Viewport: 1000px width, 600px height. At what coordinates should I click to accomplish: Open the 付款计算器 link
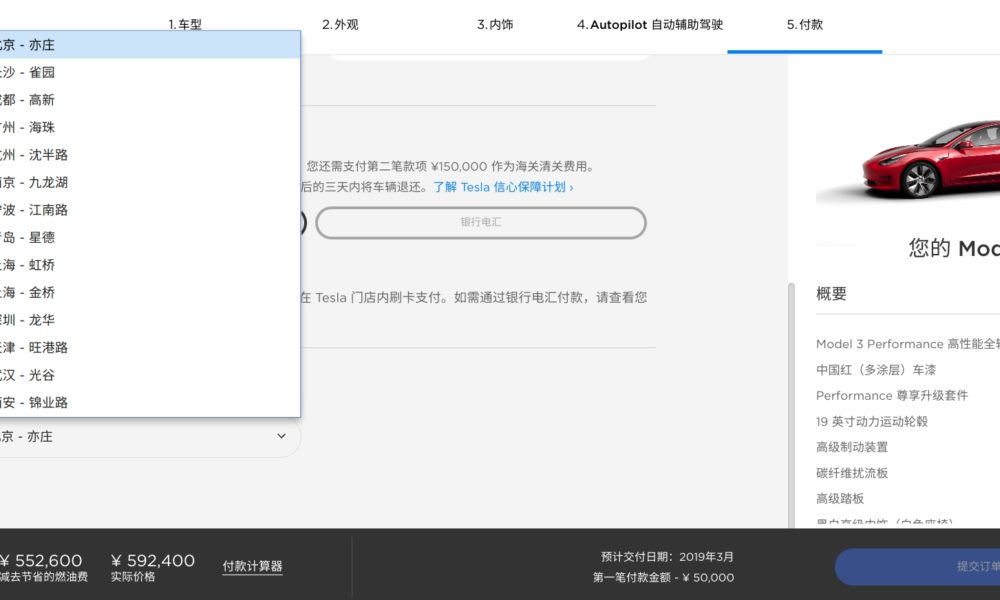(x=253, y=566)
